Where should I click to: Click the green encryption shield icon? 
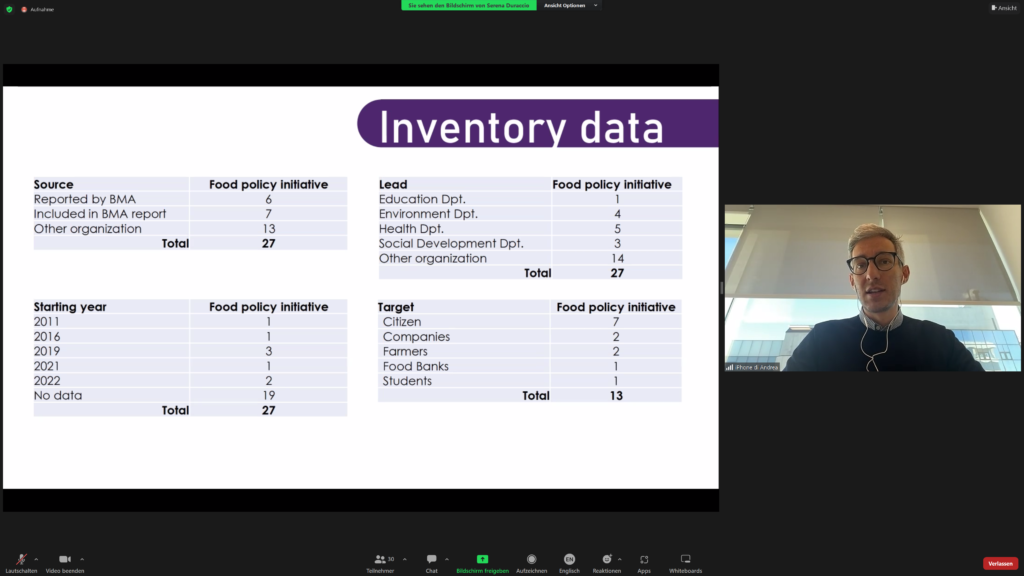tap(9, 9)
